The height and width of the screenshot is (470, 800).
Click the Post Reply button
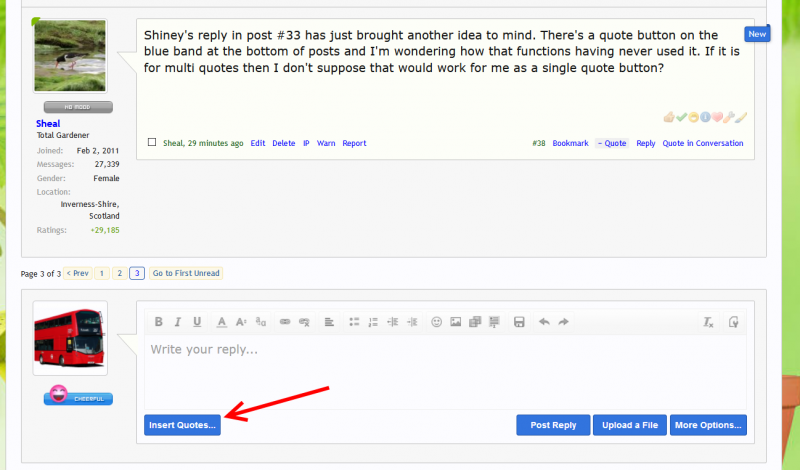pyautogui.click(x=553, y=425)
